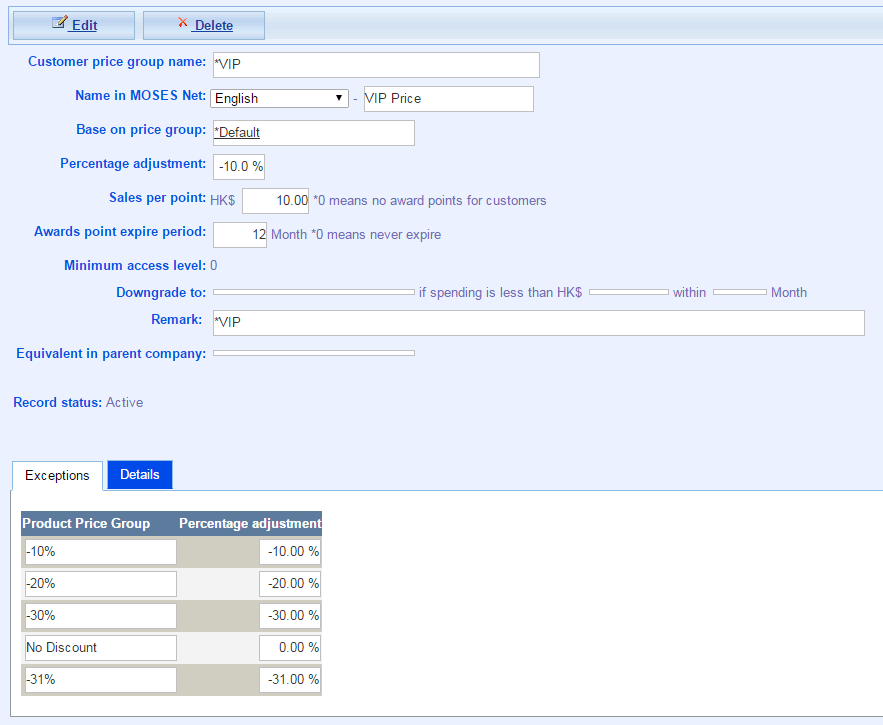Open the English language dropdown
The image size is (883, 725).
[x=279, y=99]
